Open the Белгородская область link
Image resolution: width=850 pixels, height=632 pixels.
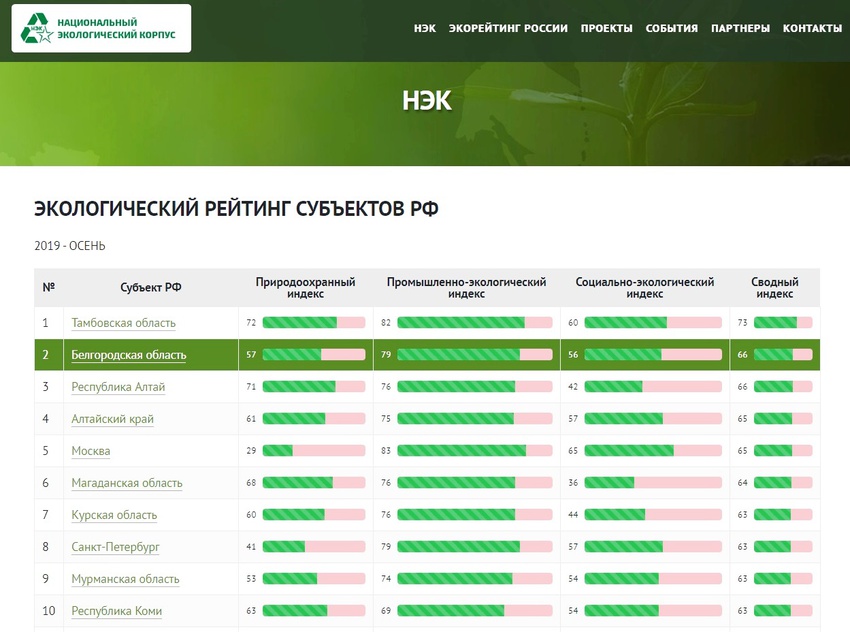tap(128, 355)
